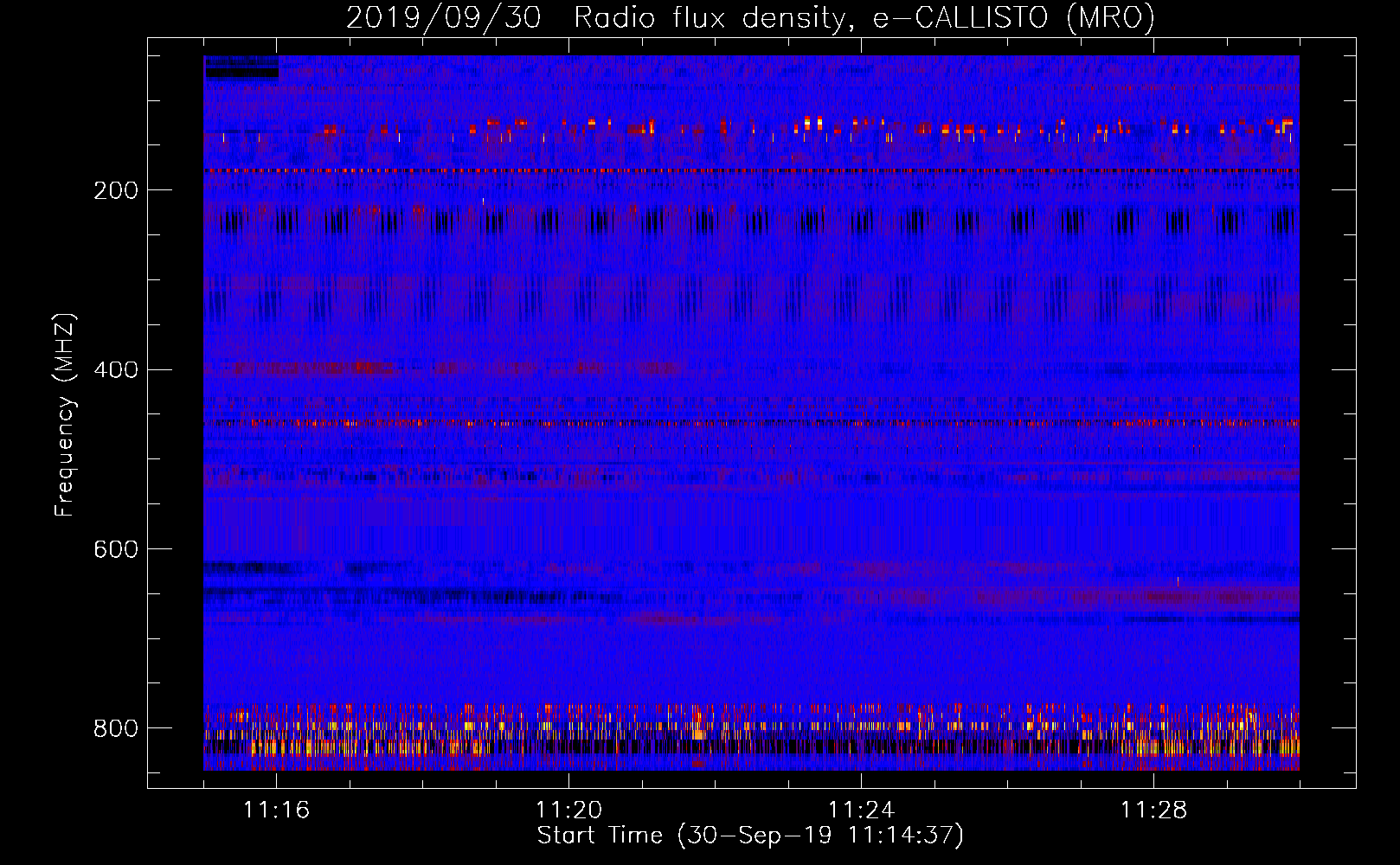Viewport: 1400px width, 865px height.
Task: Click the 11:16 time tick label
Action: point(276,811)
